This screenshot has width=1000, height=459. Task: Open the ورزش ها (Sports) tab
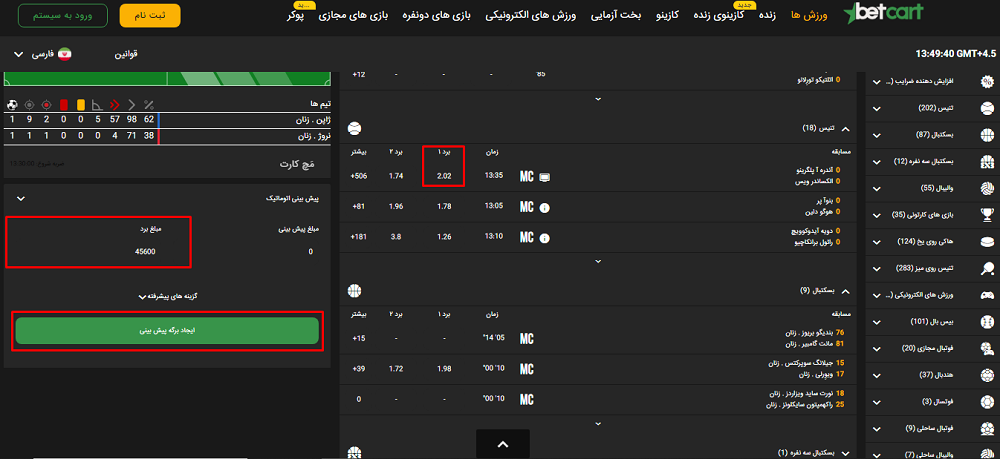click(809, 15)
